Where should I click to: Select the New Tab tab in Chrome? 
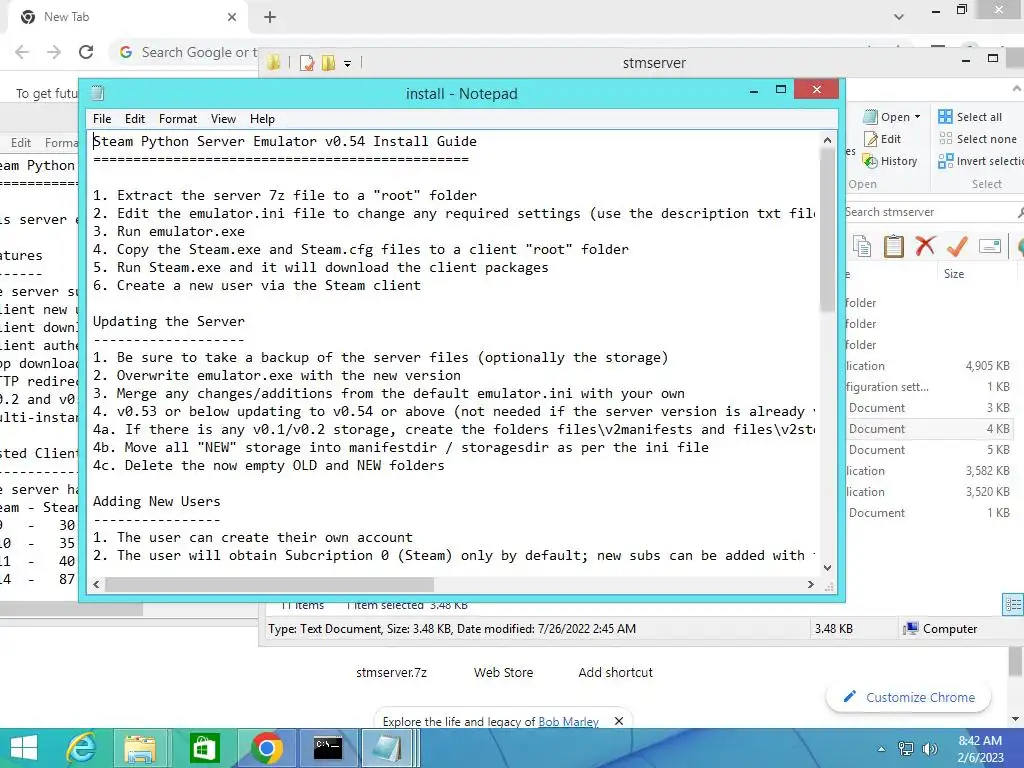[128, 17]
